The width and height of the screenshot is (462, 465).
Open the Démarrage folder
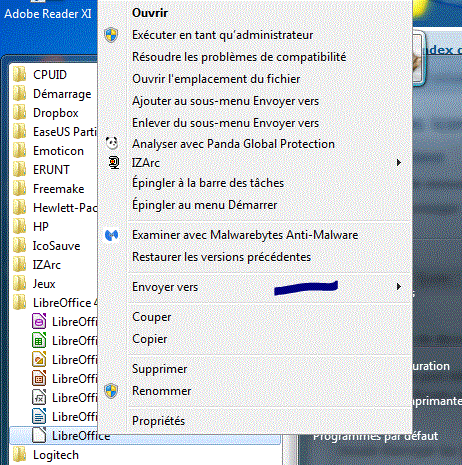click(62, 94)
